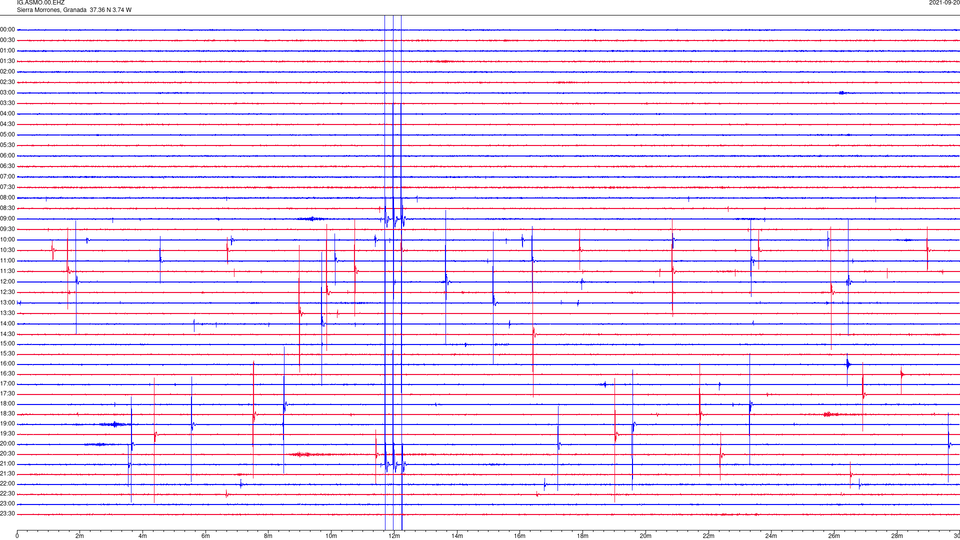Click the 11:30 time row label
This screenshot has height=540, width=960.
(7, 271)
